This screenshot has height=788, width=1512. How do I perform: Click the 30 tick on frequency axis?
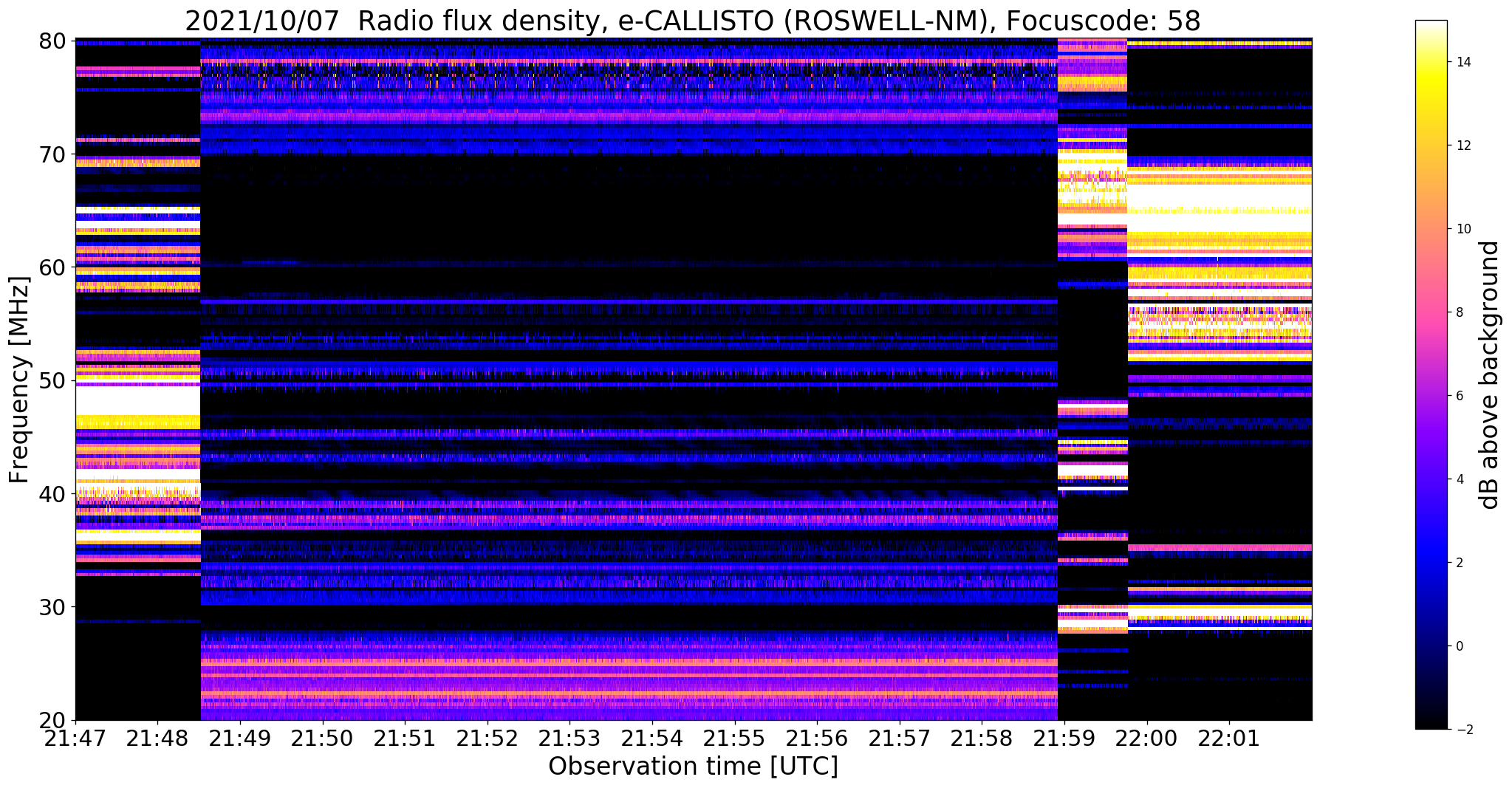(52, 607)
